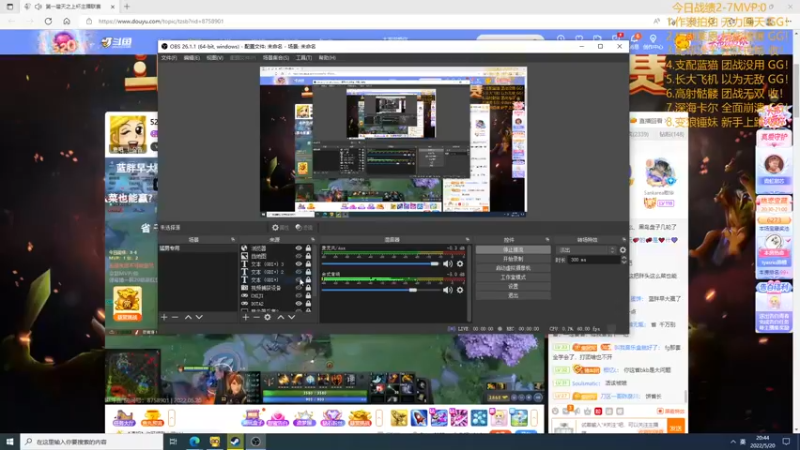
Task: Pop out the 控件 dock panel
Action: click(x=547, y=240)
